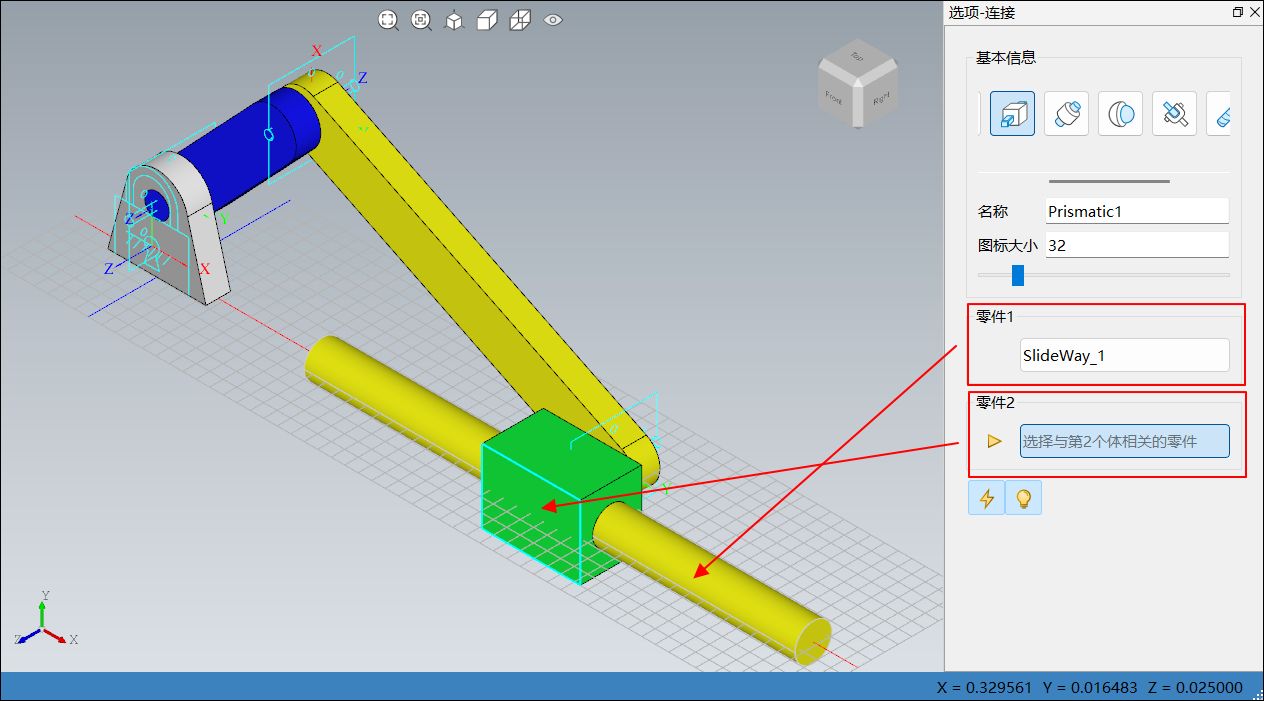Click the partially hidden joint icon at right

click(1220, 114)
